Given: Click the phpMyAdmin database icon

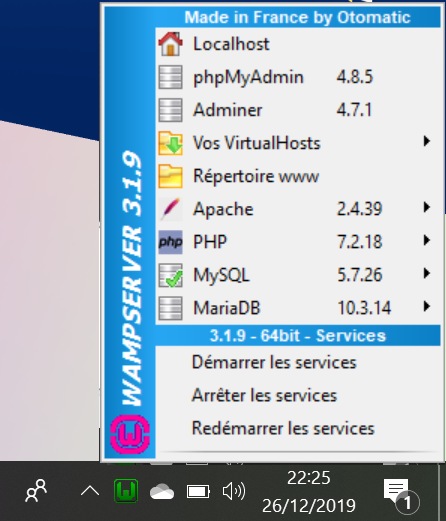Looking at the screenshot, I should [170, 77].
